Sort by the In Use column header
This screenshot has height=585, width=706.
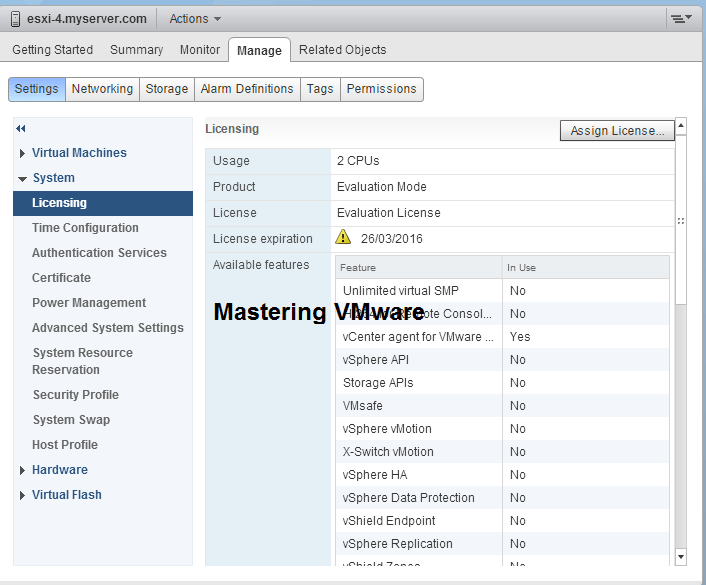click(x=585, y=268)
